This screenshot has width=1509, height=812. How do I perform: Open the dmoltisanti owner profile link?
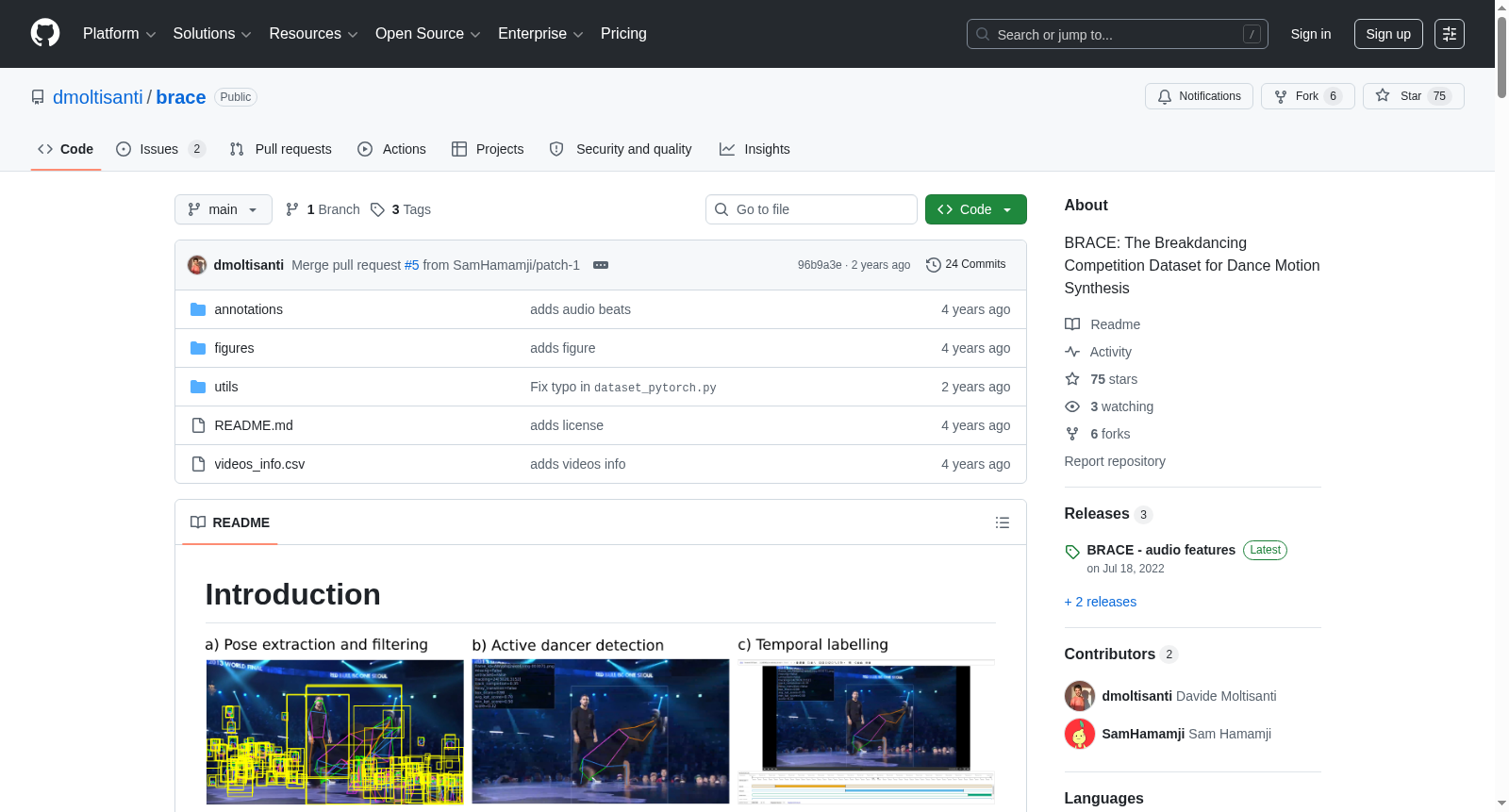[98, 97]
